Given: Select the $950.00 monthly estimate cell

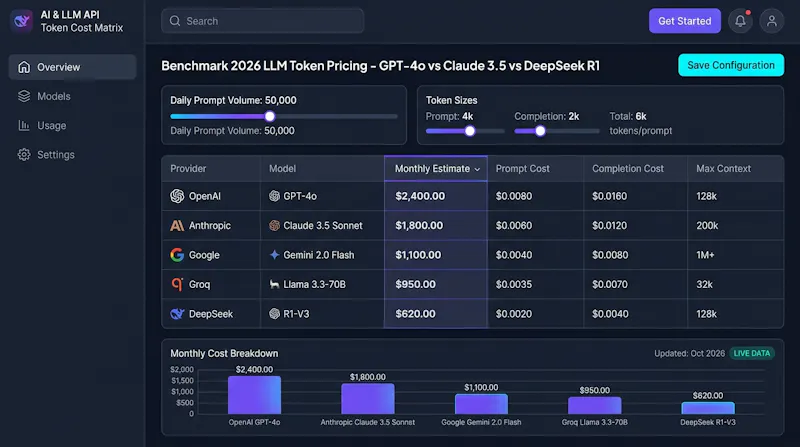Looking at the screenshot, I should pyautogui.click(x=436, y=284).
